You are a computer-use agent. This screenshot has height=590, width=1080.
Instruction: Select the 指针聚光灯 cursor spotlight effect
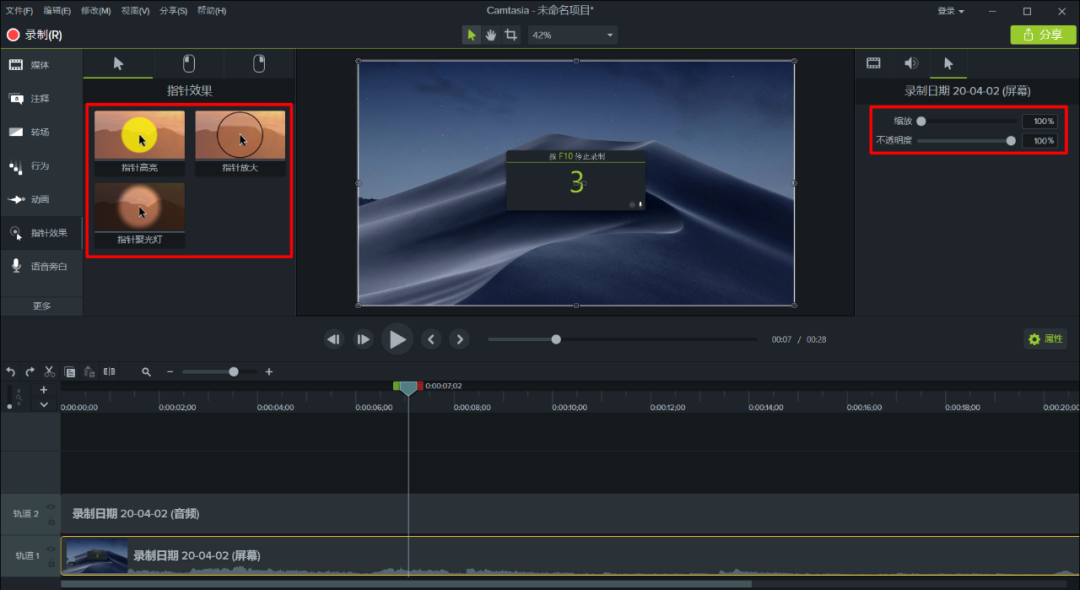coord(140,215)
